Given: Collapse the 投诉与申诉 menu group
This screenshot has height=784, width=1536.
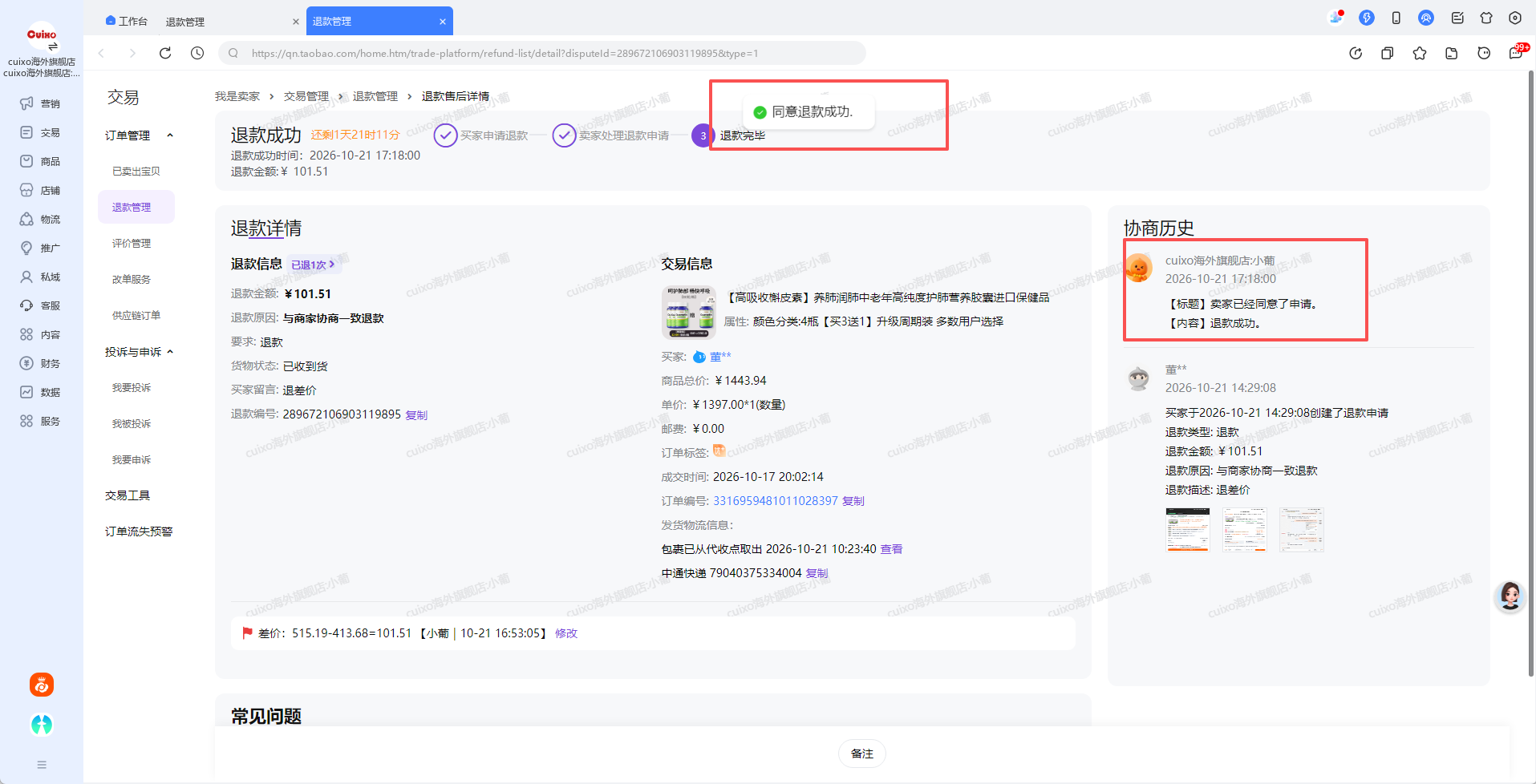Looking at the screenshot, I should 170,352.
